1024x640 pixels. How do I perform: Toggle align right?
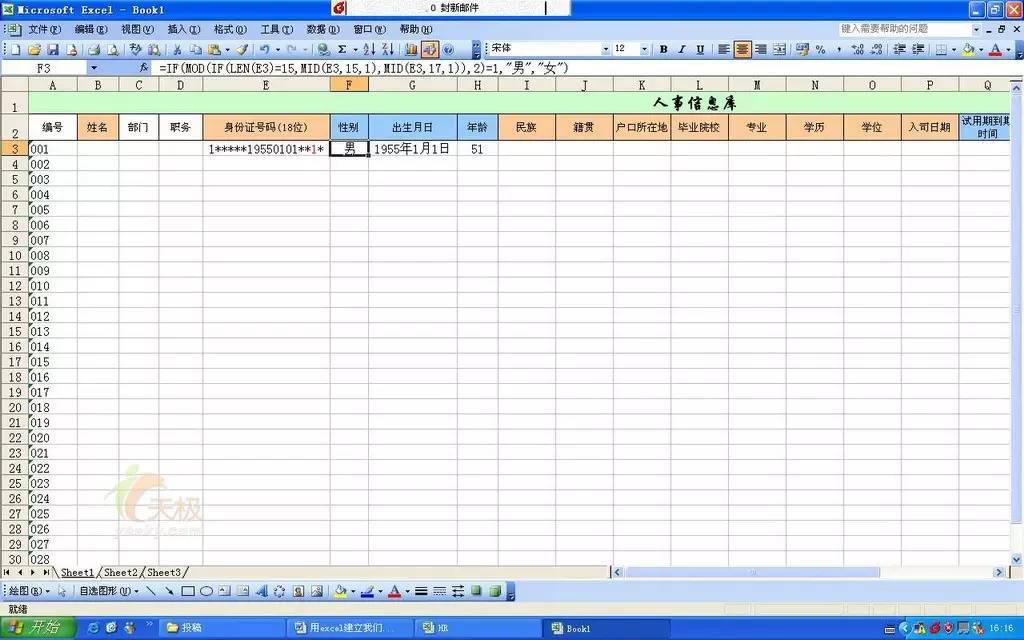[761, 50]
